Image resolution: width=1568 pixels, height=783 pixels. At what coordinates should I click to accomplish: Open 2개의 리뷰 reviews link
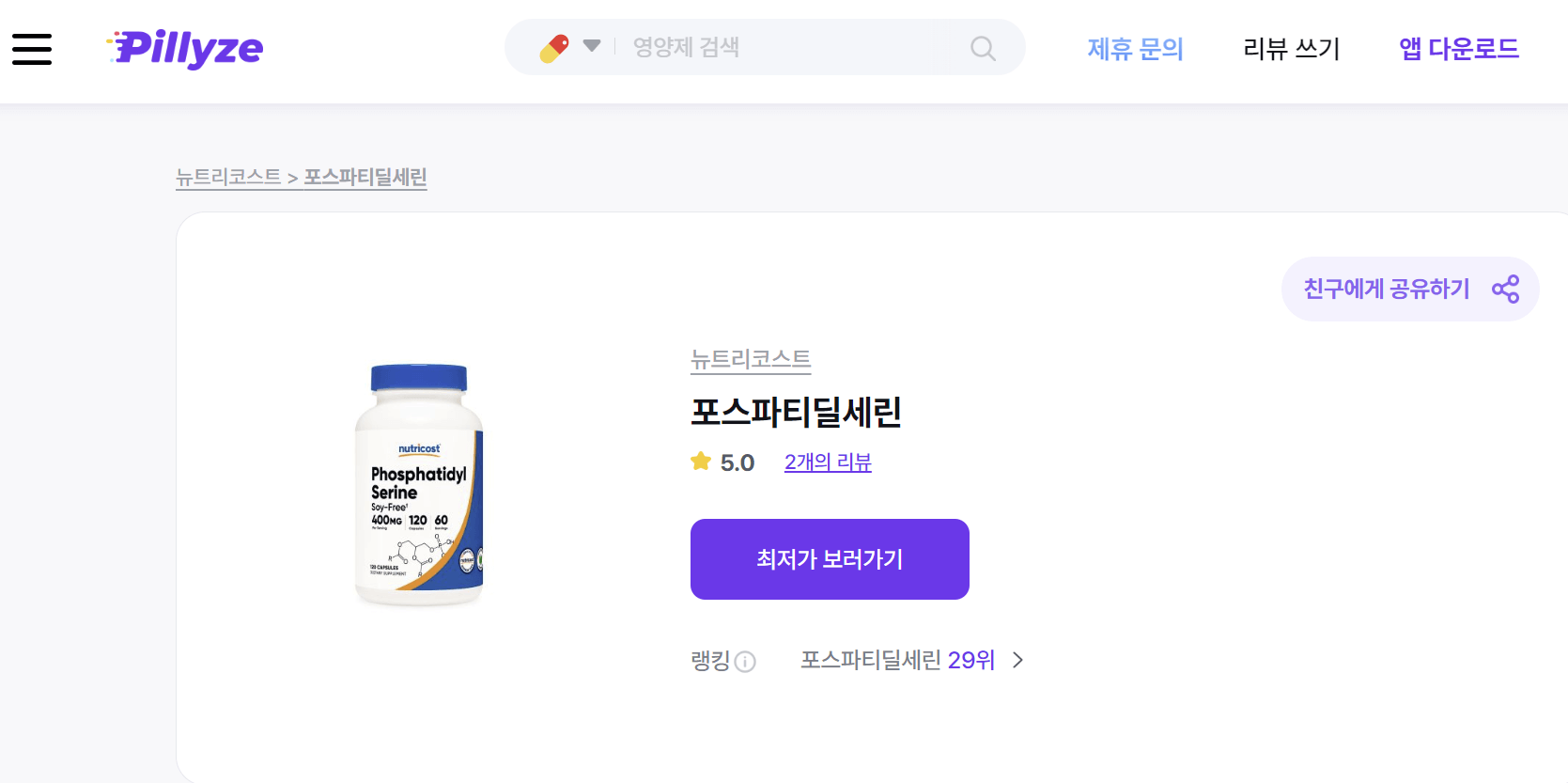[x=828, y=462]
